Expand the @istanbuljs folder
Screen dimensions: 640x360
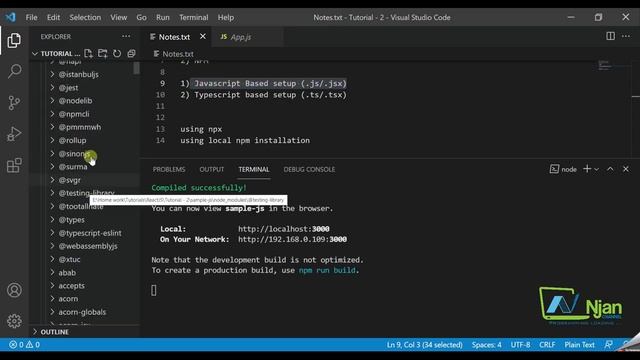point(78,74)
